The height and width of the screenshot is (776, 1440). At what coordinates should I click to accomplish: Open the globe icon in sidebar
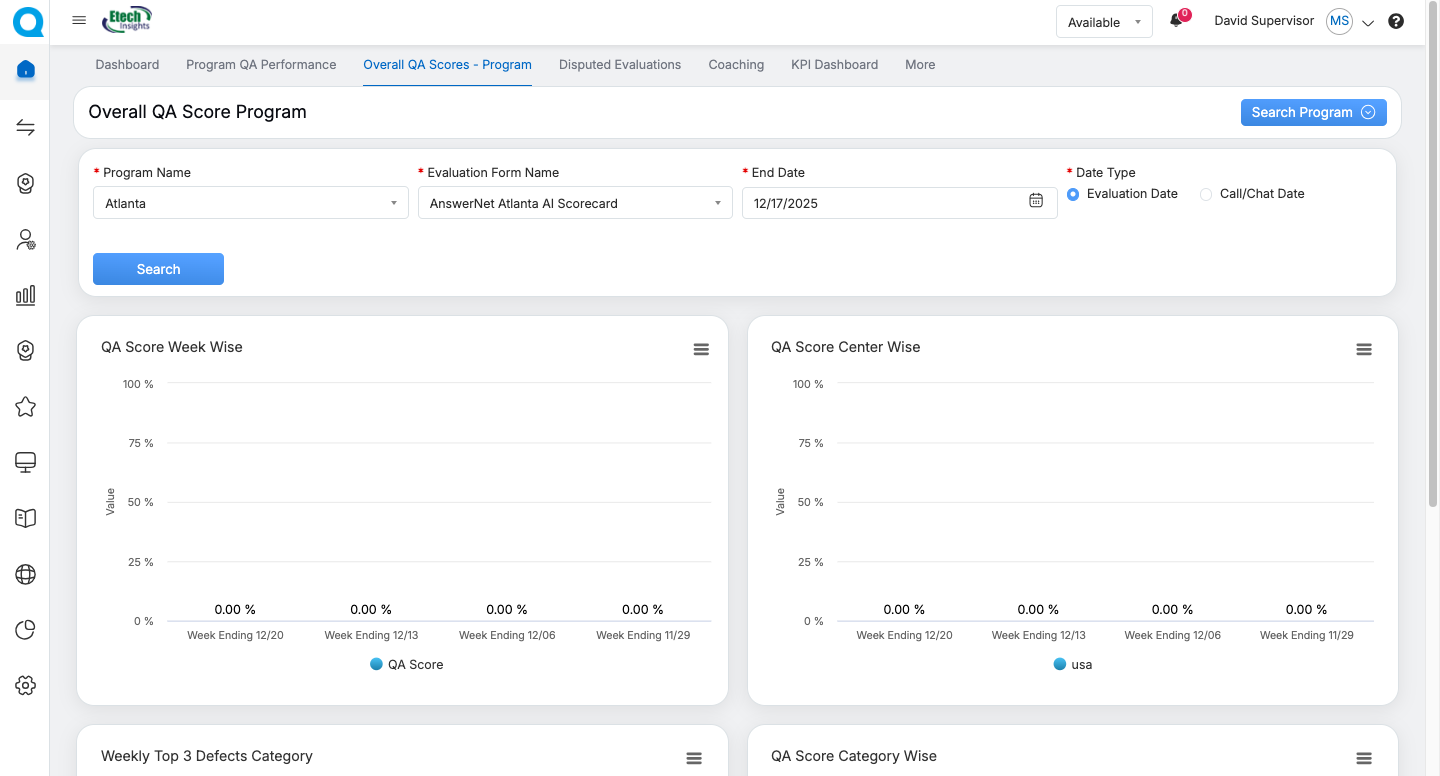(x=26, y=574)
